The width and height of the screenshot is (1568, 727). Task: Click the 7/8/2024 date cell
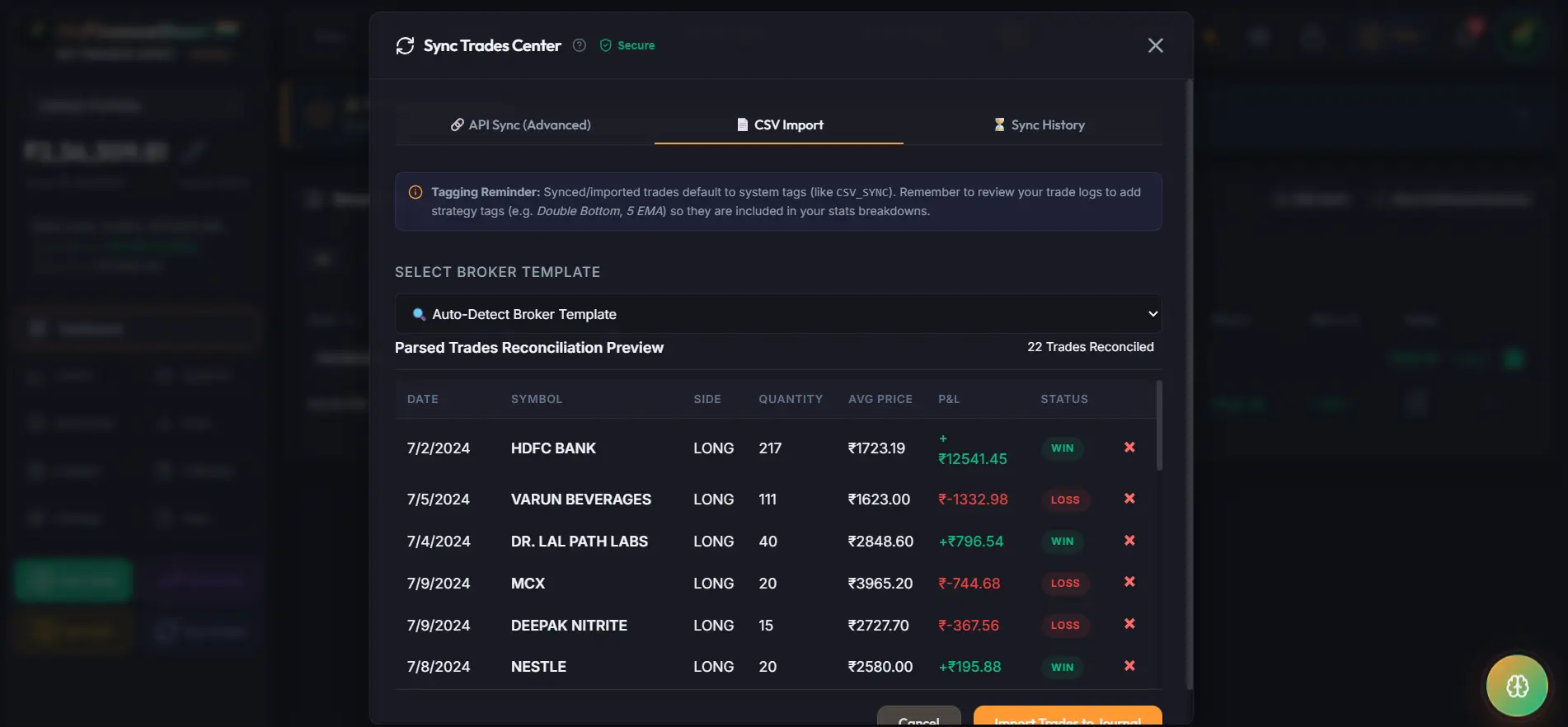click(439, 667)
